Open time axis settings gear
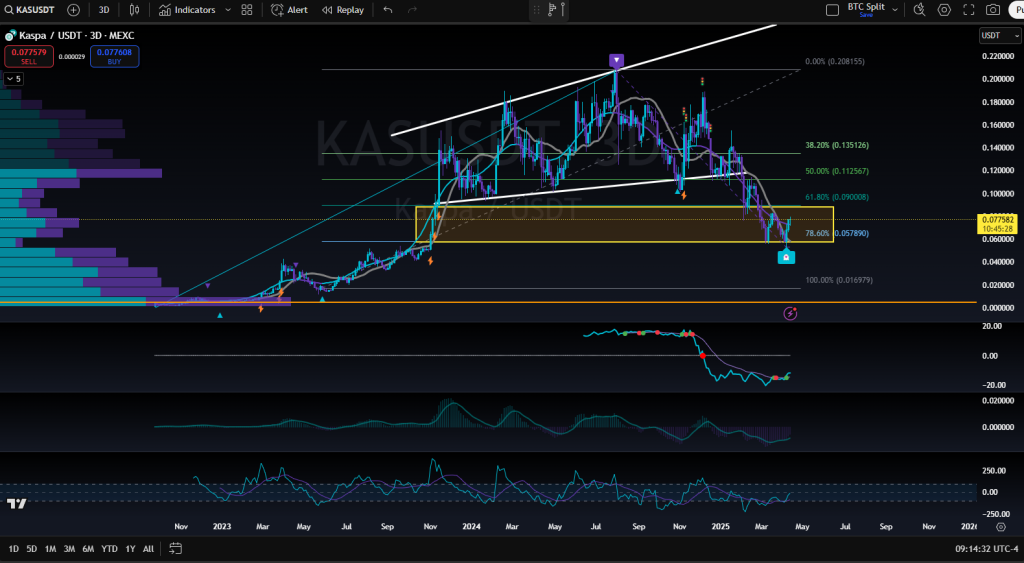This screenshot has width=1024, height=563. tap(1000, 526)
